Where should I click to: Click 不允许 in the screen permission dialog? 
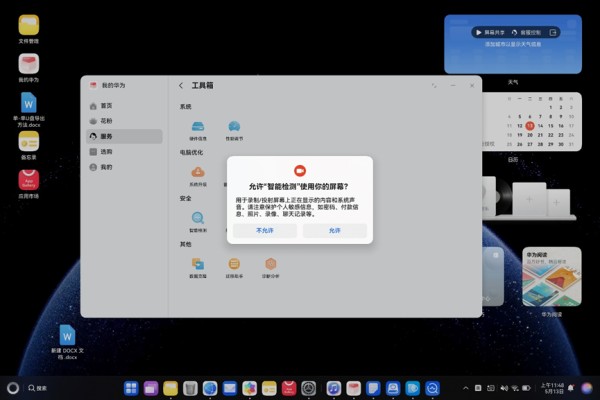(265, 230)
